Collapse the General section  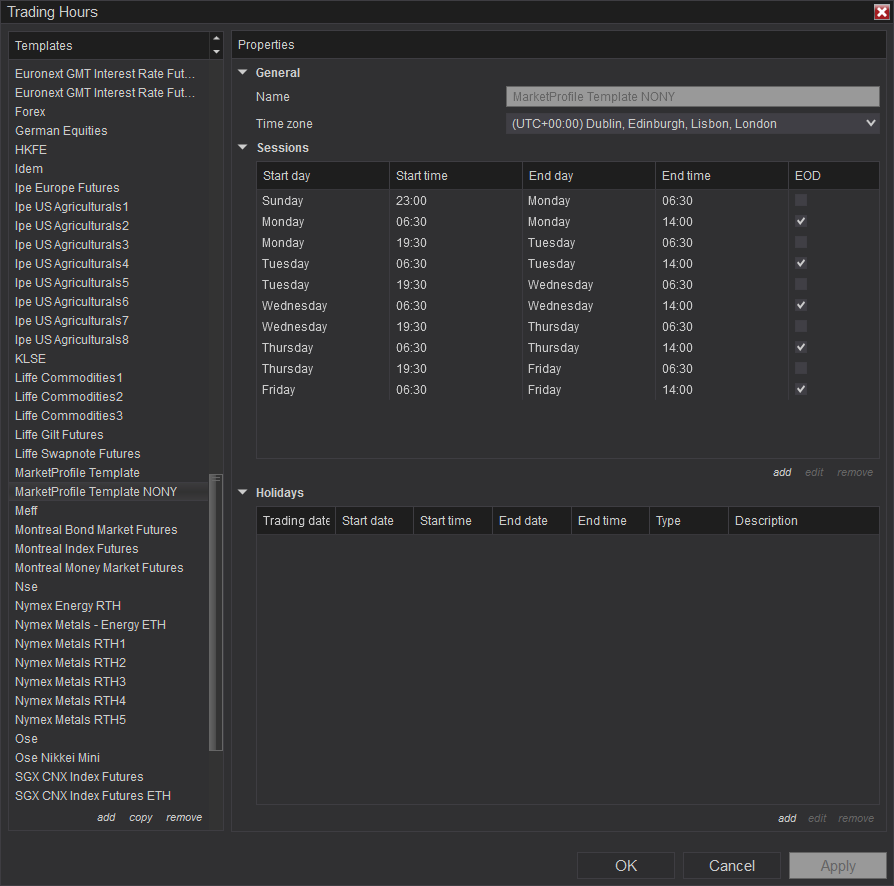point(243,72)
